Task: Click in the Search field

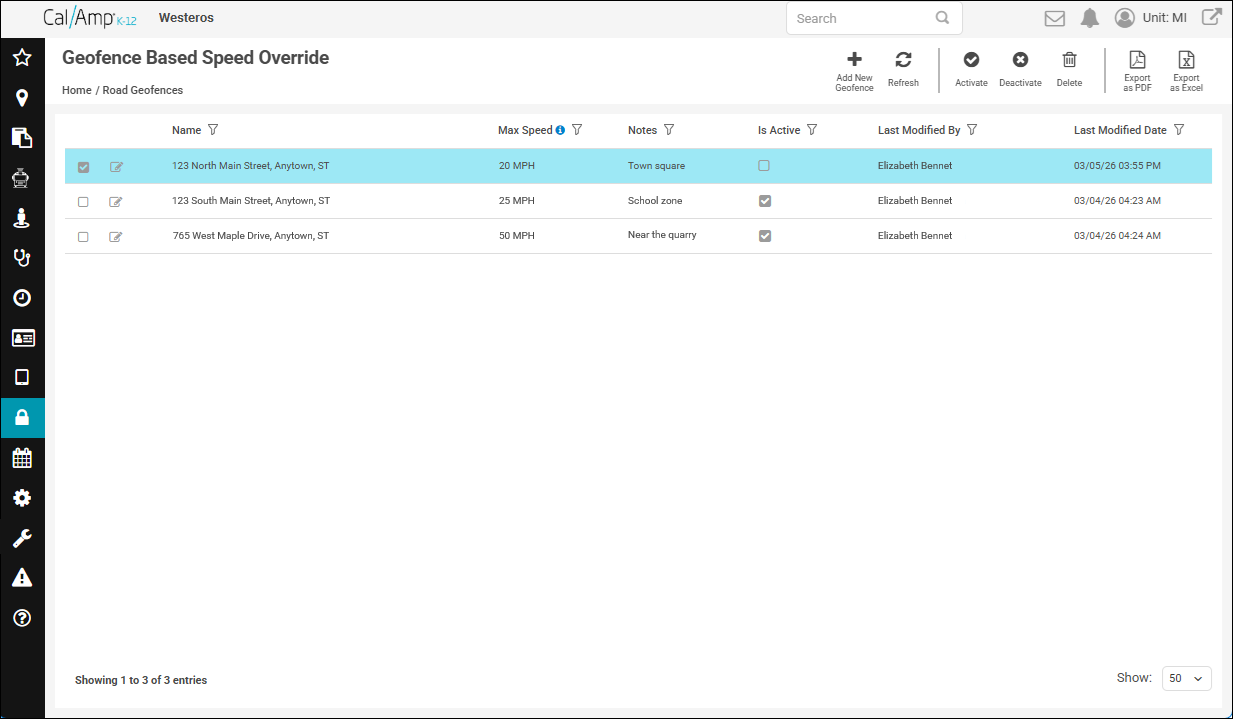Action: 874,18
